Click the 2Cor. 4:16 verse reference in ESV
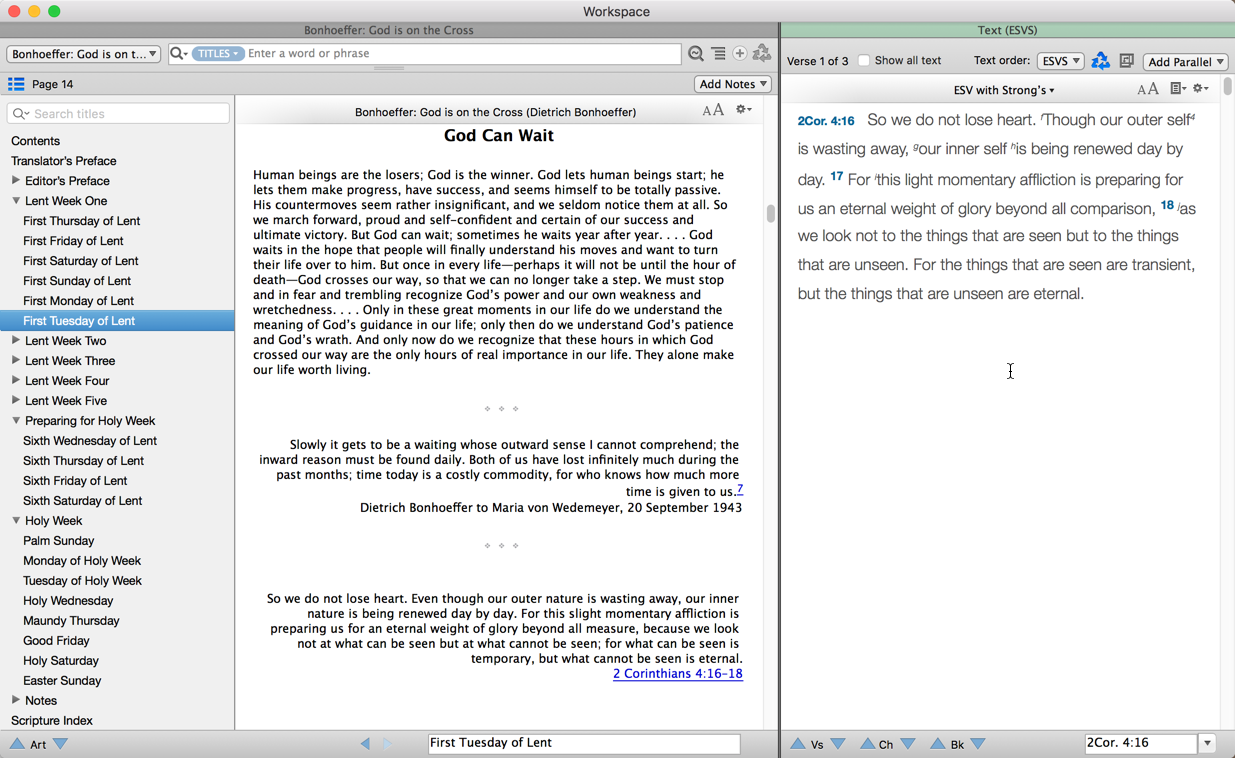 click(x=826, y=121)
